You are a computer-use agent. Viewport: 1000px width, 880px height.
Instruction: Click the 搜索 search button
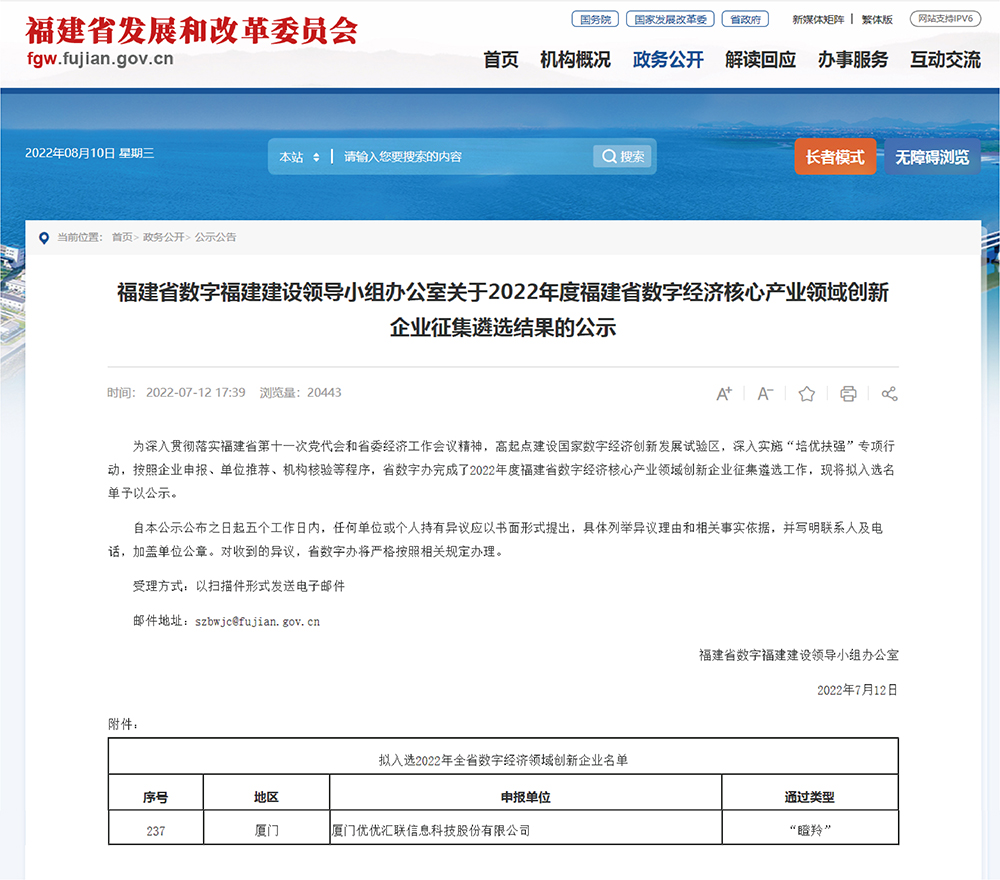pos(622,156)
